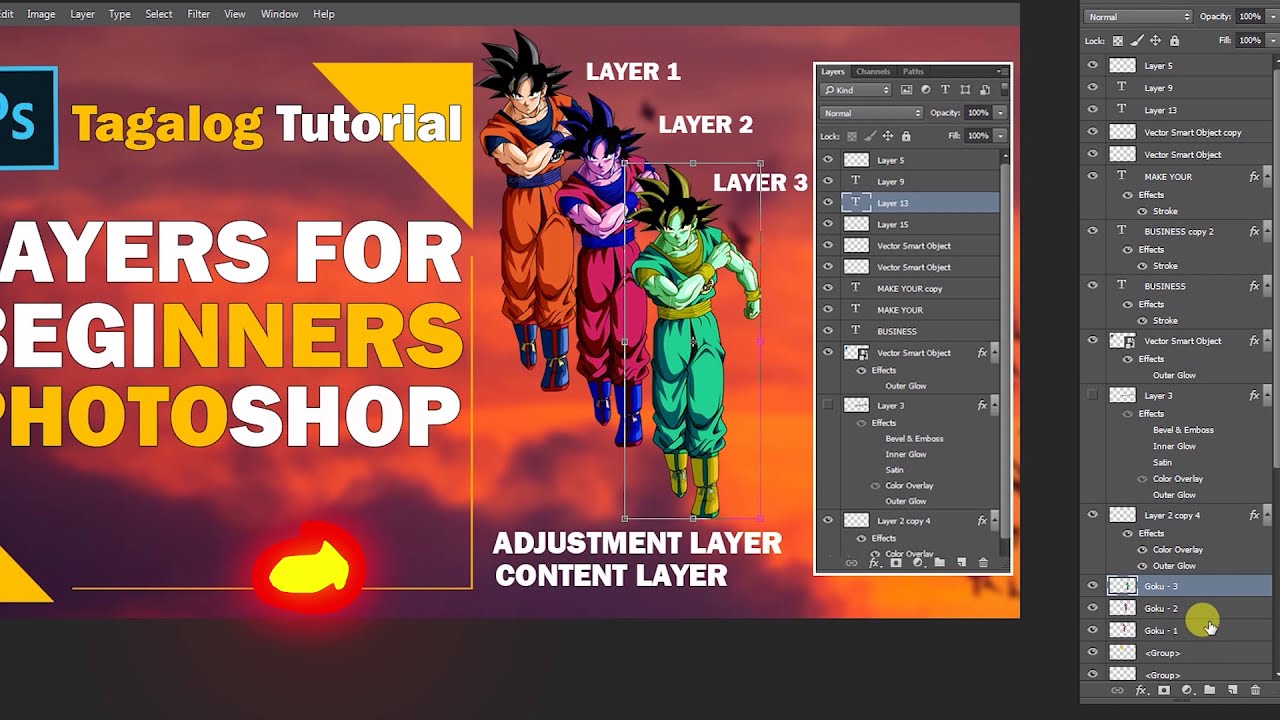
Task: Open the Fill slider arrow
Action: 1272,41
